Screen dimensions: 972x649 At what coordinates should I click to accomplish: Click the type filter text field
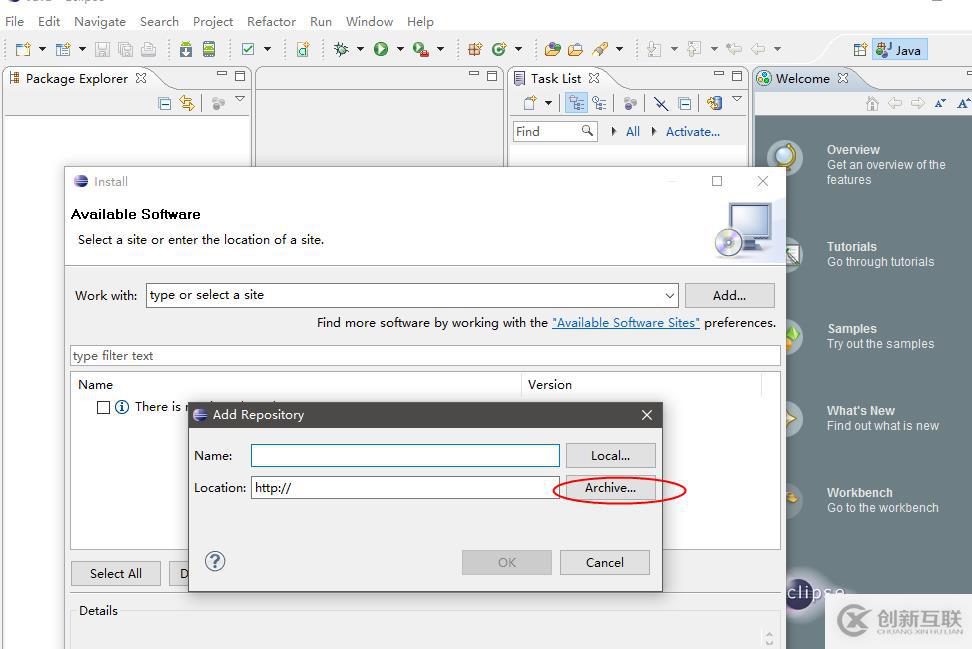(425, 356)
